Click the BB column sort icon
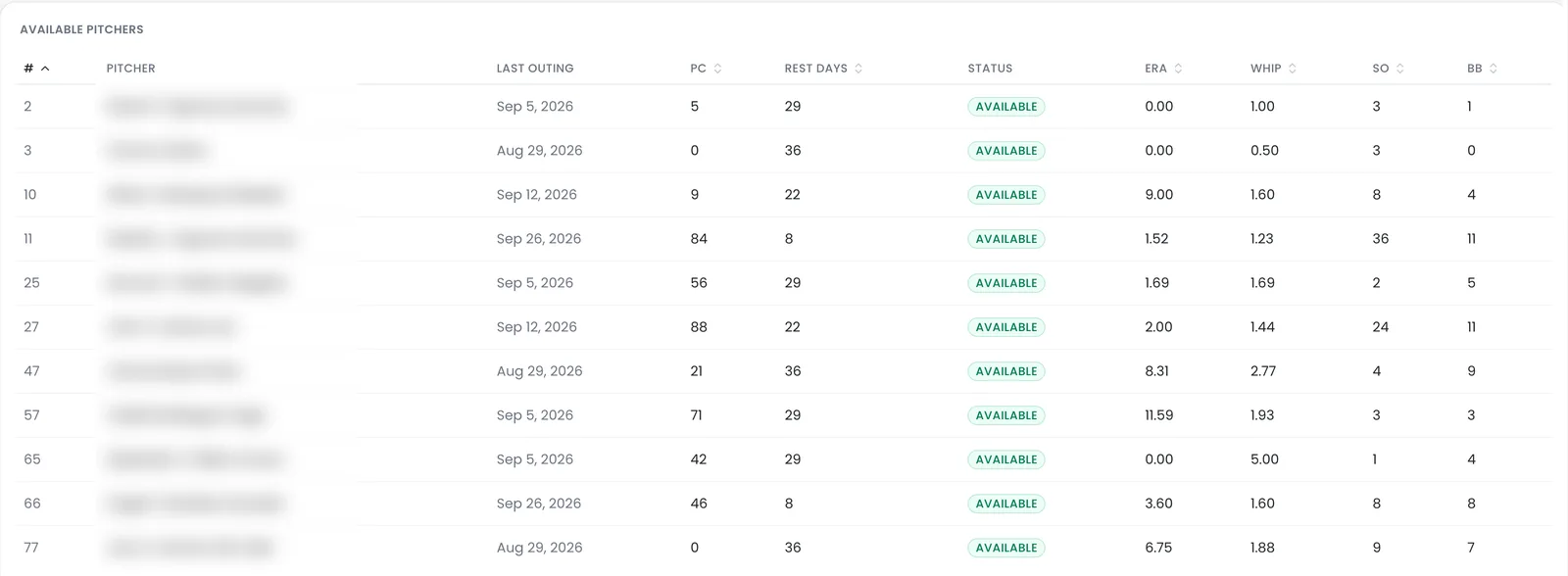This screenshot has height=576, width=1568. coord(1493,69)
